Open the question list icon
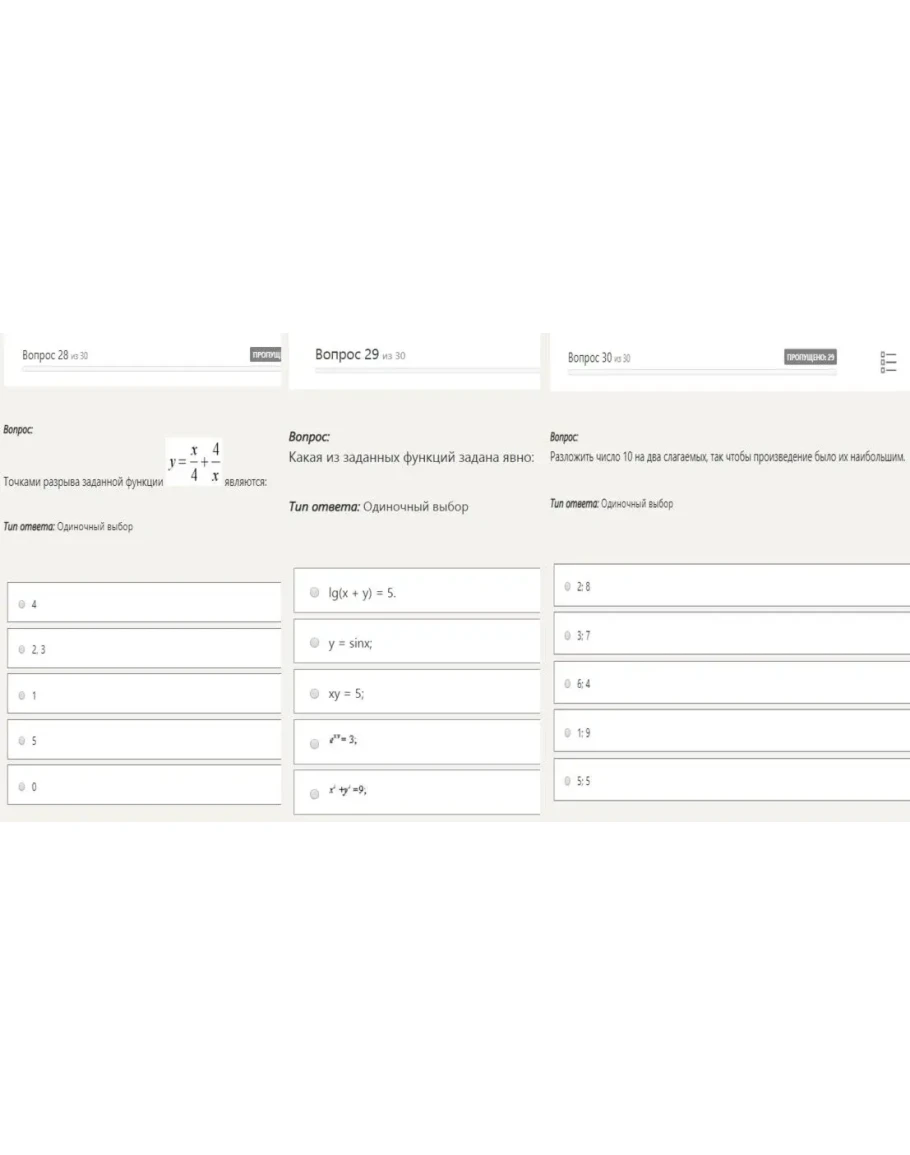Image resolution: width=910 pixels, height=1155 pixels. 888,362
